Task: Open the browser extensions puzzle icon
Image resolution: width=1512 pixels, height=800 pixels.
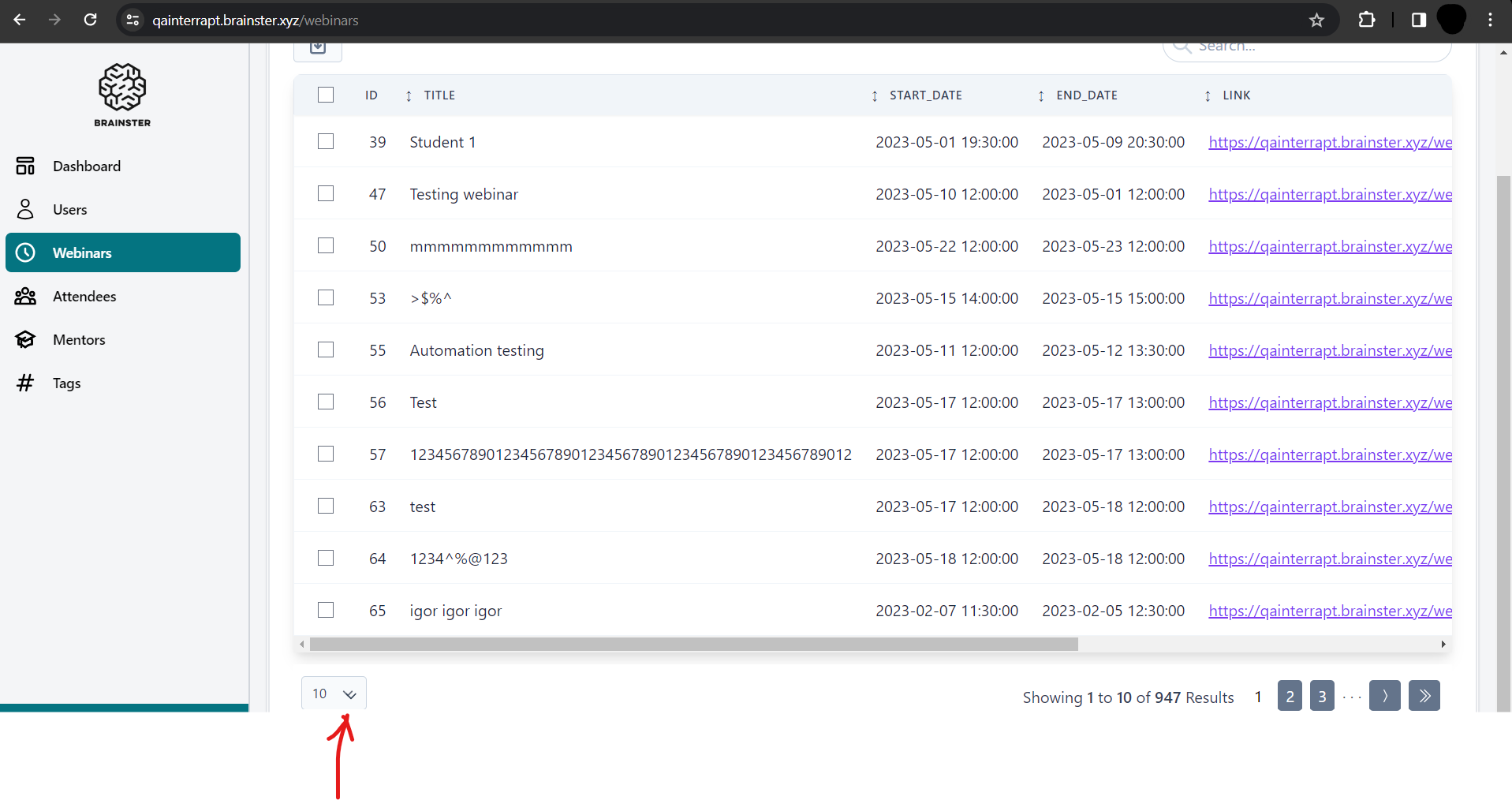Action: pos(1367,21)
